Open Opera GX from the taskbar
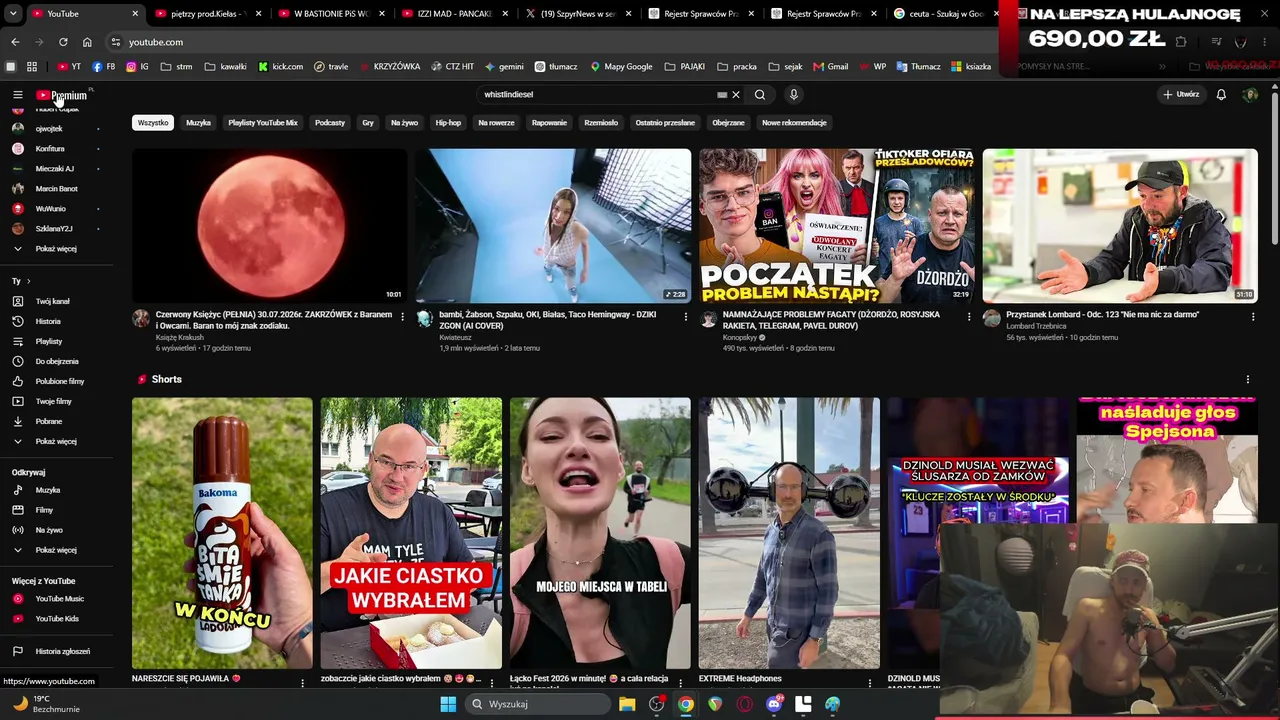Screen dimensions: 1280x720 tap(745, 704)
